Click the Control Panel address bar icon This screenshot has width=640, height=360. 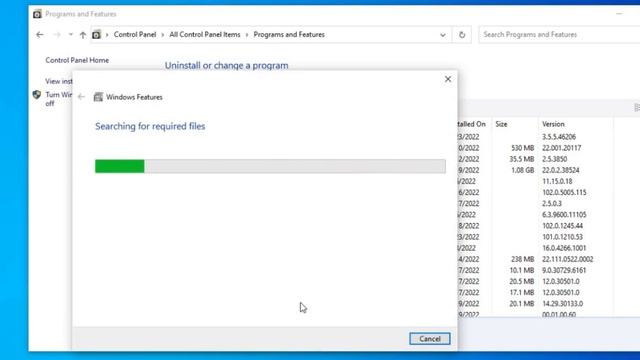[96, 35]
